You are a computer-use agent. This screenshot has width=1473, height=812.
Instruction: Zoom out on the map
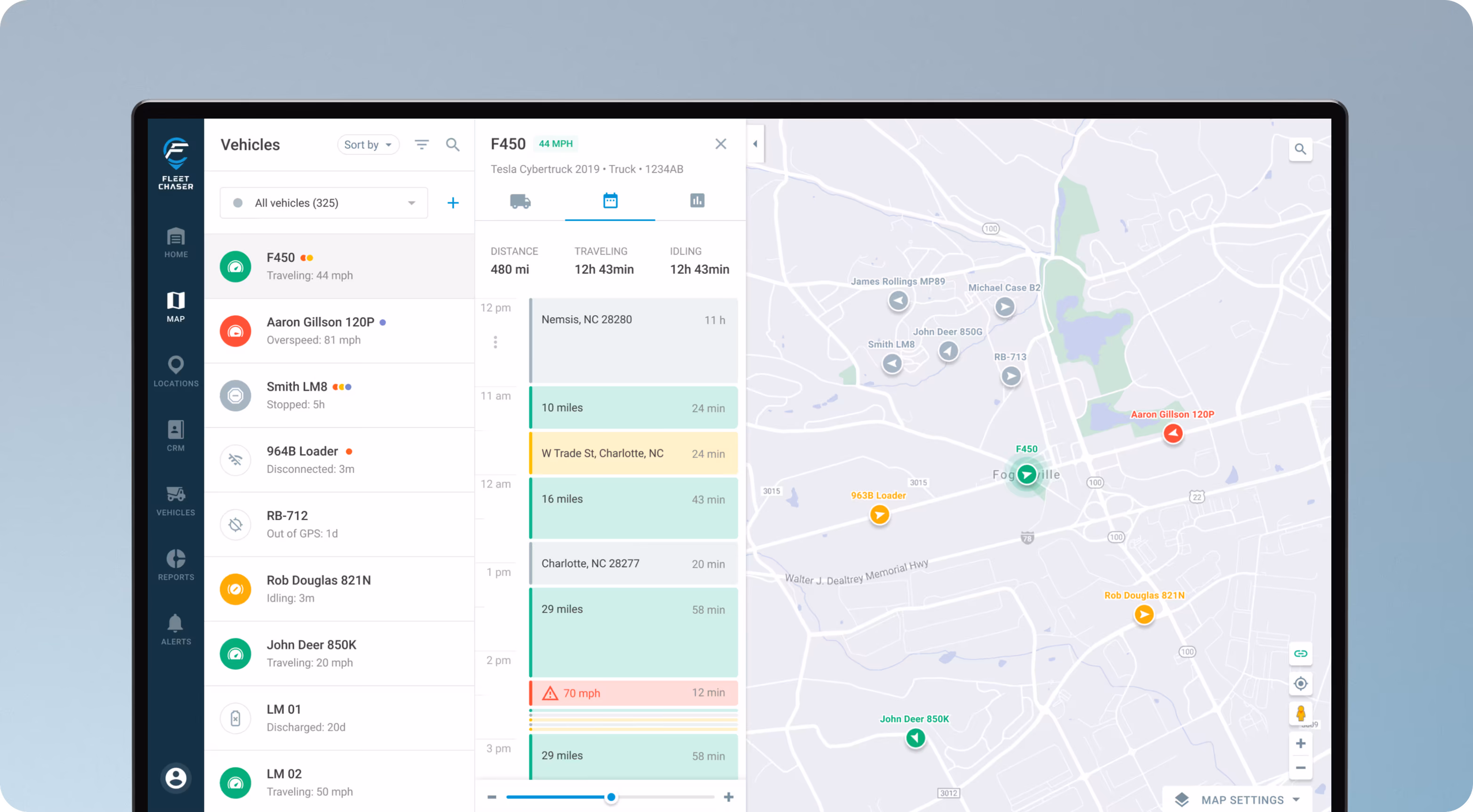pyautogui.click(x=1300, y=767)
